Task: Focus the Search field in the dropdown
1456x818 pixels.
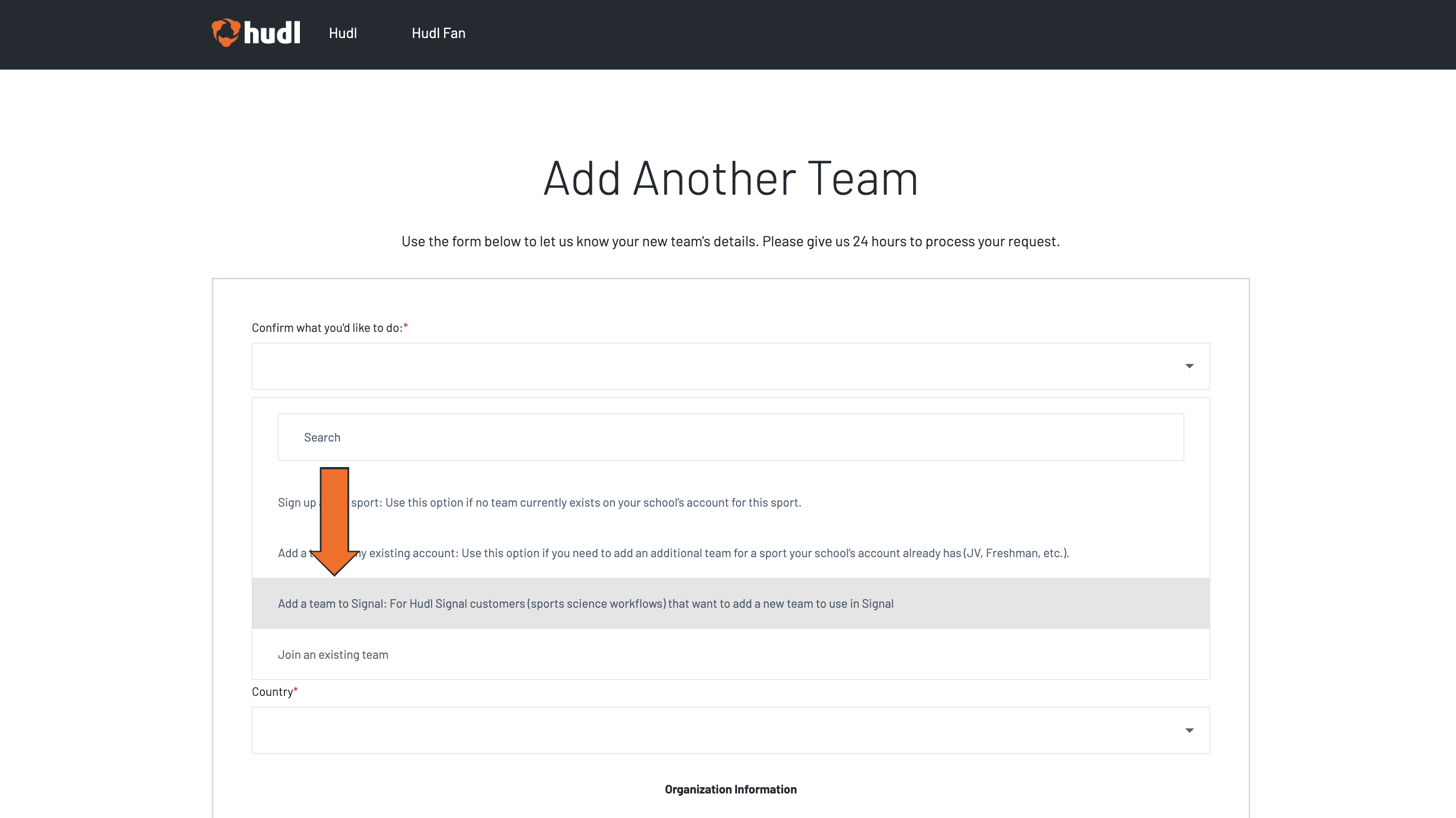Action: click(731, 437)
